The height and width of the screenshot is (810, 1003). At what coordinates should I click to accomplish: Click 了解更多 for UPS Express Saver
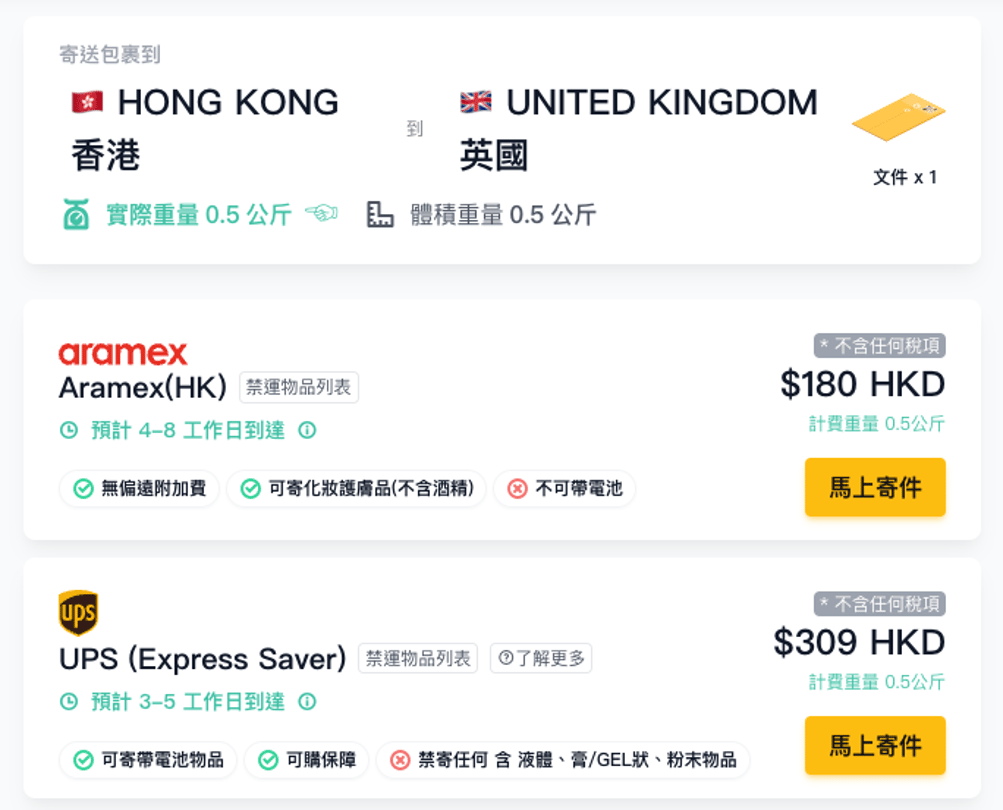pos(541,659)
